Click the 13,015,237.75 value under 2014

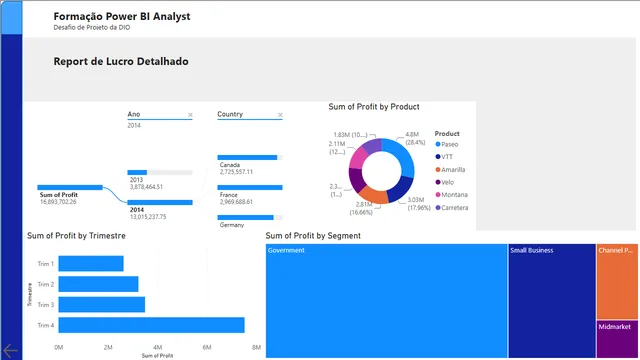148,217
